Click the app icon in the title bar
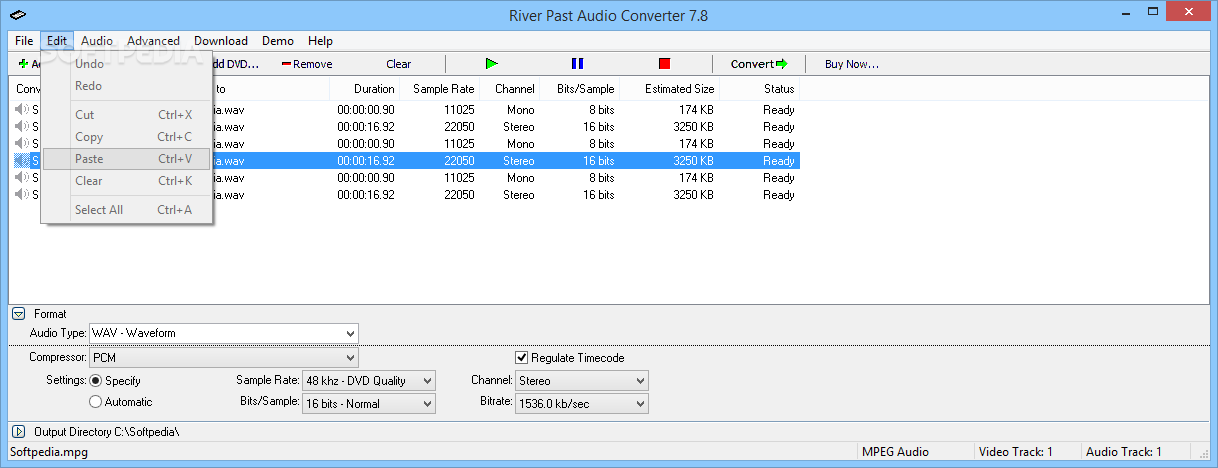This screenshot has height=468, width=1218. (16, 15)
